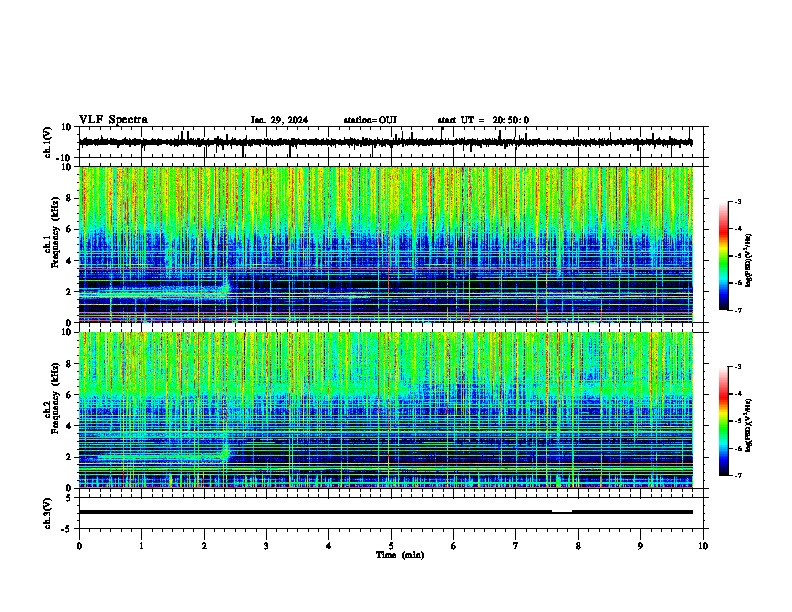Click the 'ch.1(V)' waveform axis label
The height and width of the screenshot is (612, 792).
pyautogui.click(x=48, y=142)
